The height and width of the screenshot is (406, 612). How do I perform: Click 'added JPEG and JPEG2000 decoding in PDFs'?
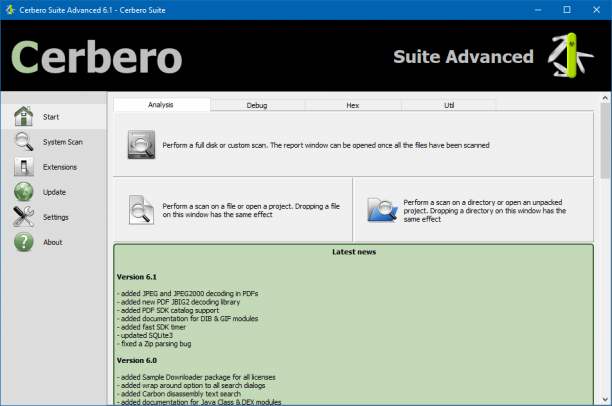187,294
